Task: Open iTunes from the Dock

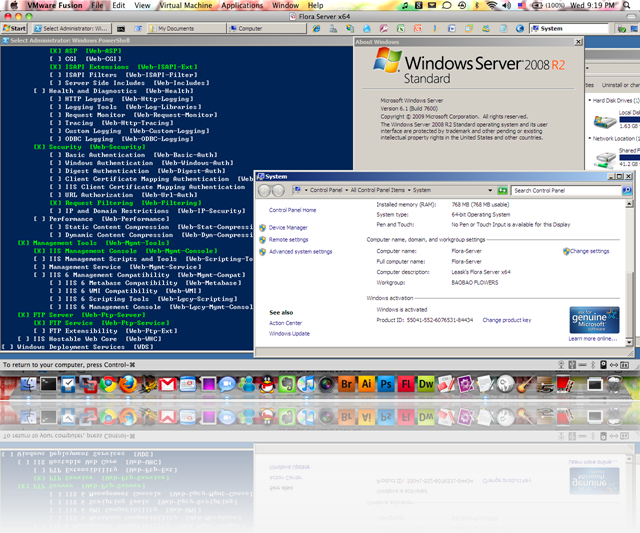Action: (x=307, y=384)
